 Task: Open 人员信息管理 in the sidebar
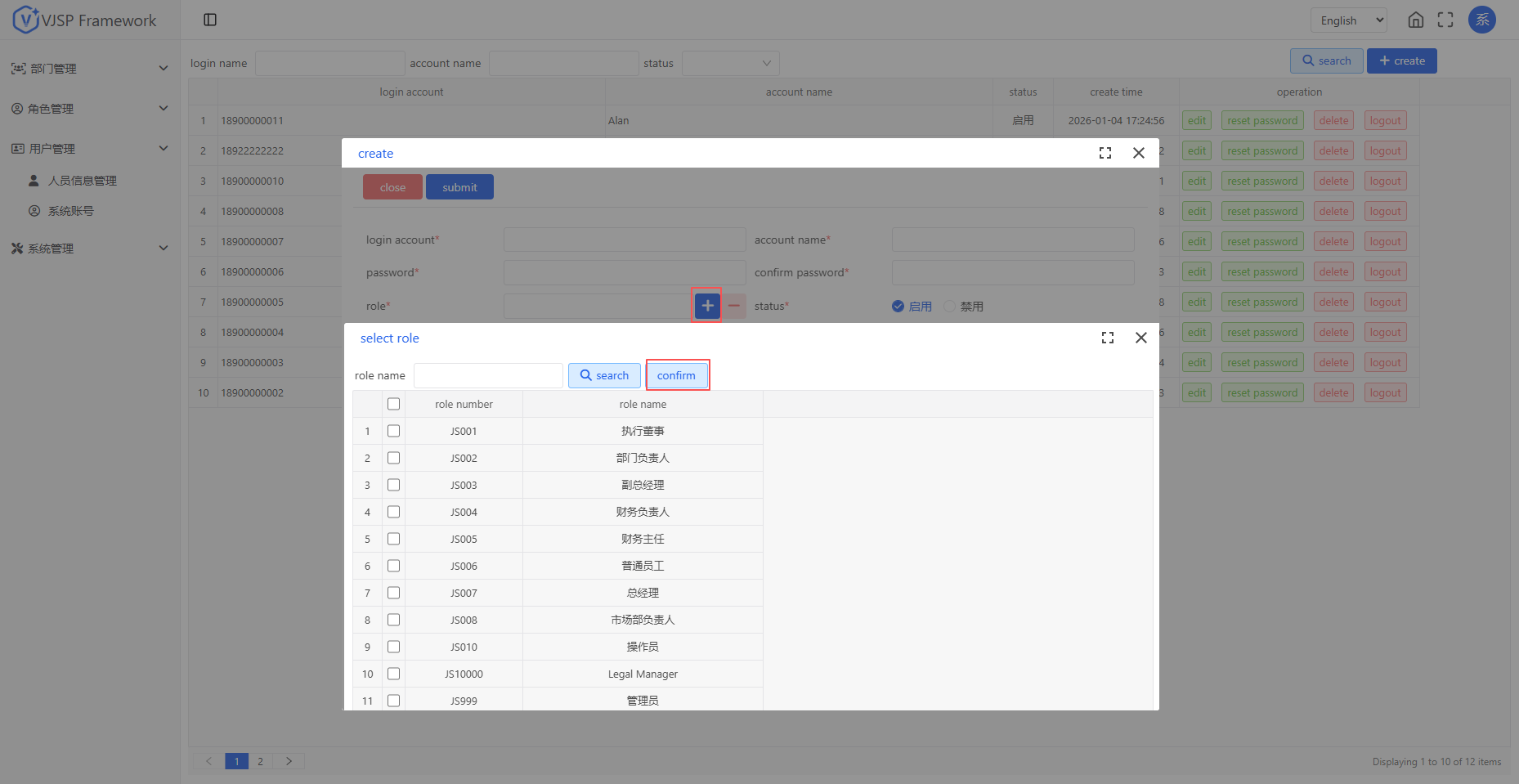[82, 181]
